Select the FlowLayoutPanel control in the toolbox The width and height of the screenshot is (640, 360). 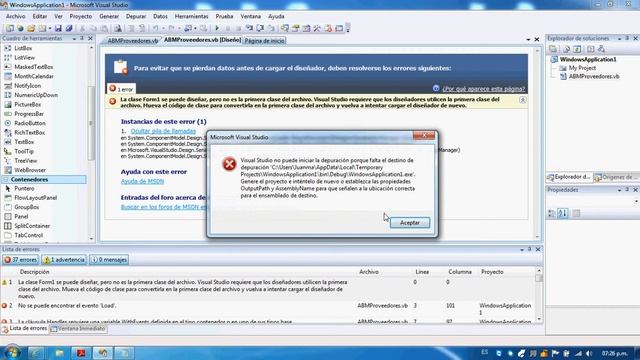tap(35, 198)
